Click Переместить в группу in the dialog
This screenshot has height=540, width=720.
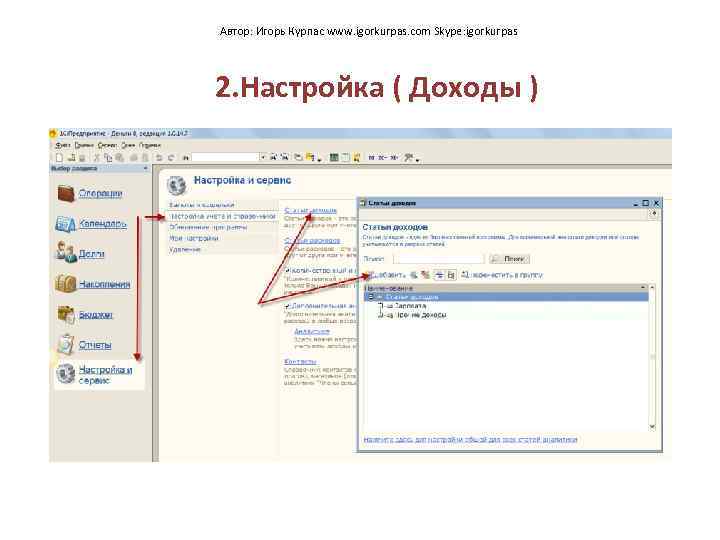click(502, 275)
